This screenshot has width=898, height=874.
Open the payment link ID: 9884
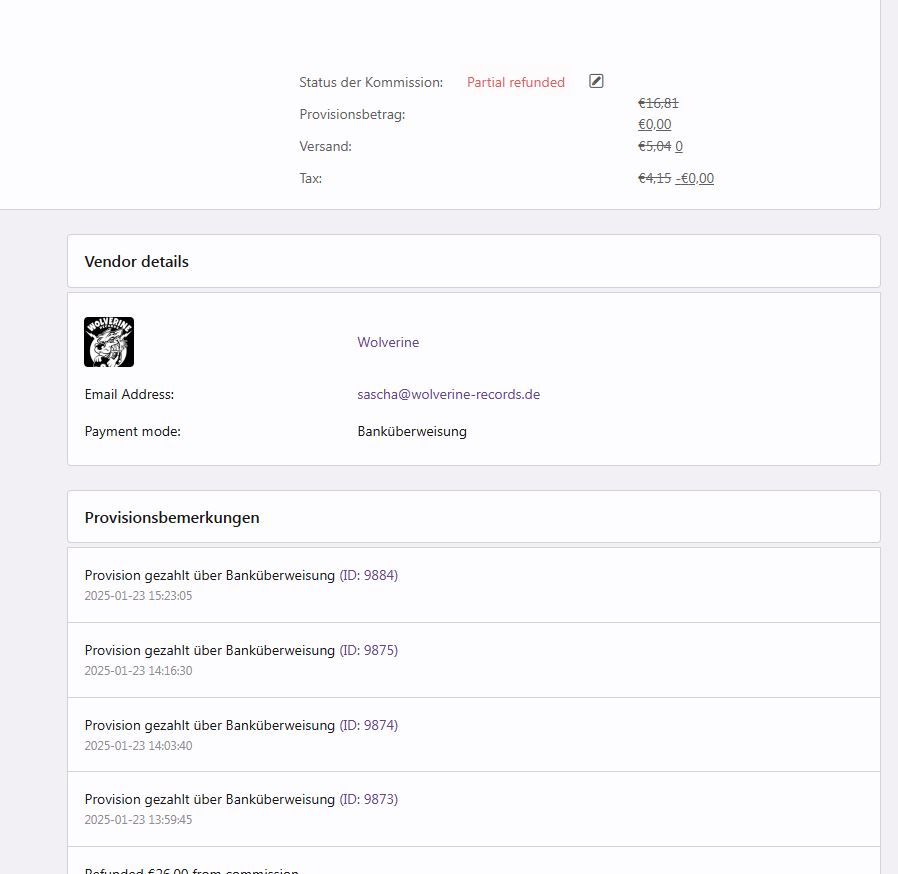coord(369,575)
